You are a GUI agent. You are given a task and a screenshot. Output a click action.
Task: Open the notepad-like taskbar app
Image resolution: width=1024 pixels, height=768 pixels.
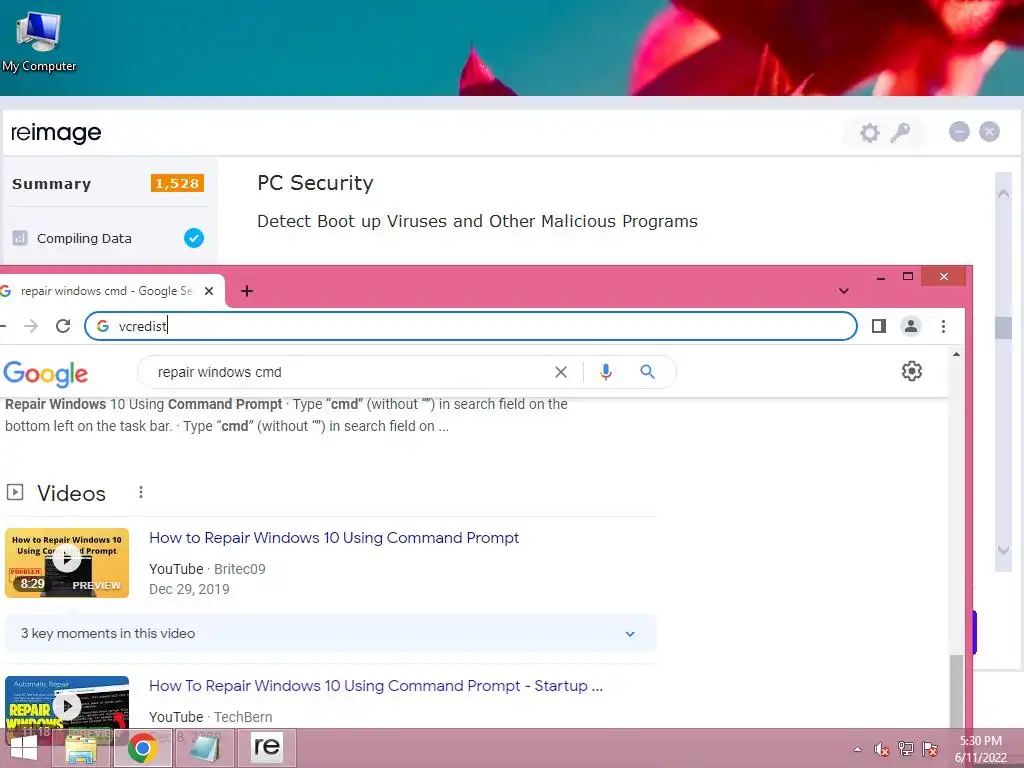tap(204, 748)
